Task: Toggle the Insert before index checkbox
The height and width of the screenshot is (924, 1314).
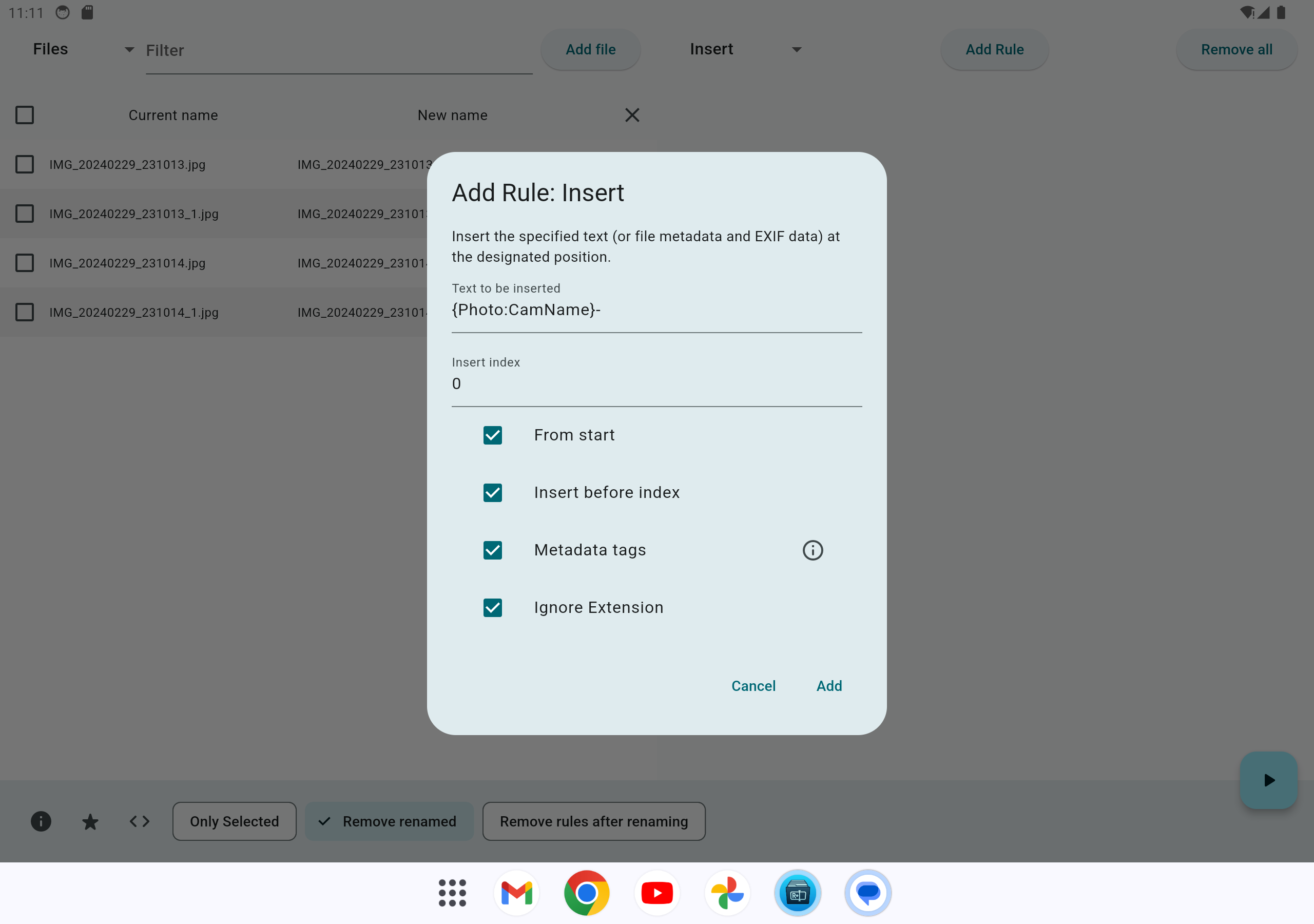Action: [492, 492]
